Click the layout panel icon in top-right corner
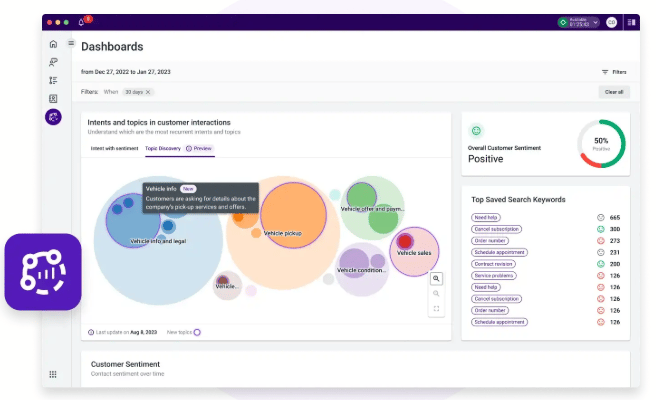 click(631, 22)
